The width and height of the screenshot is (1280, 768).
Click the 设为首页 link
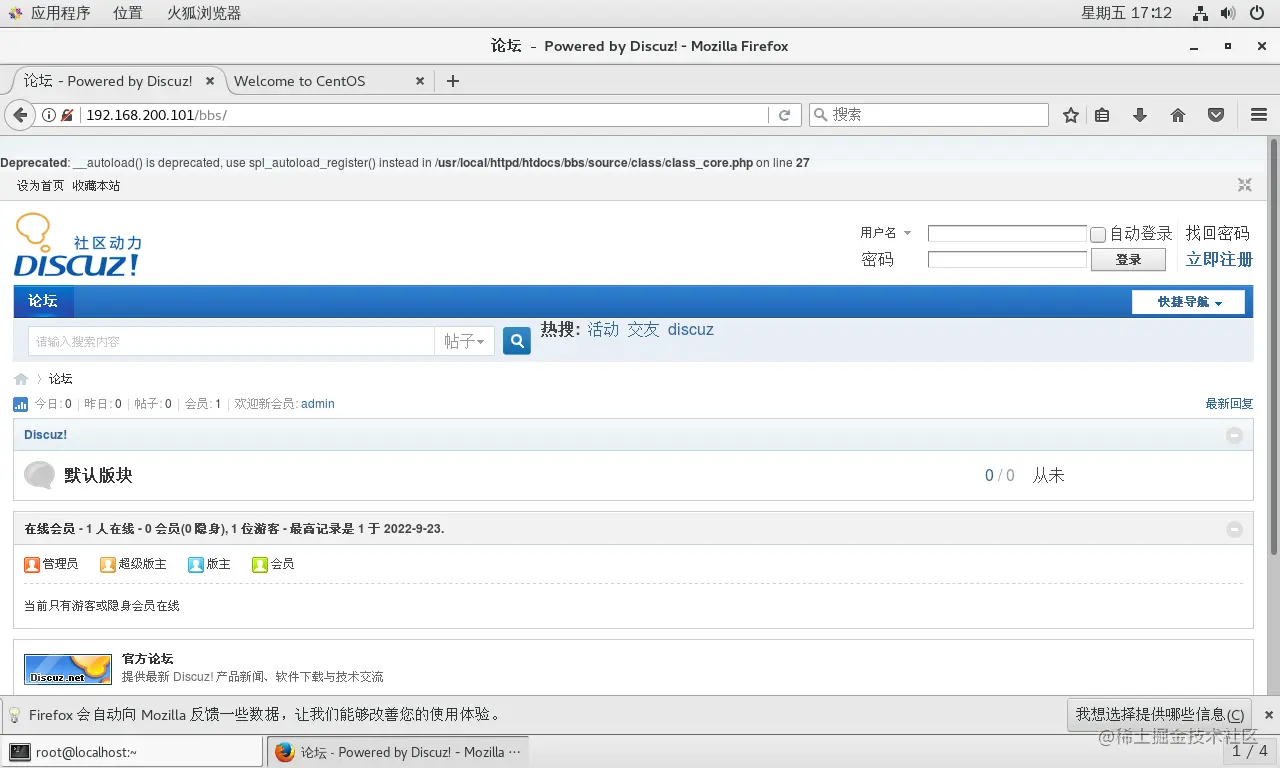(x=40, y=185)
